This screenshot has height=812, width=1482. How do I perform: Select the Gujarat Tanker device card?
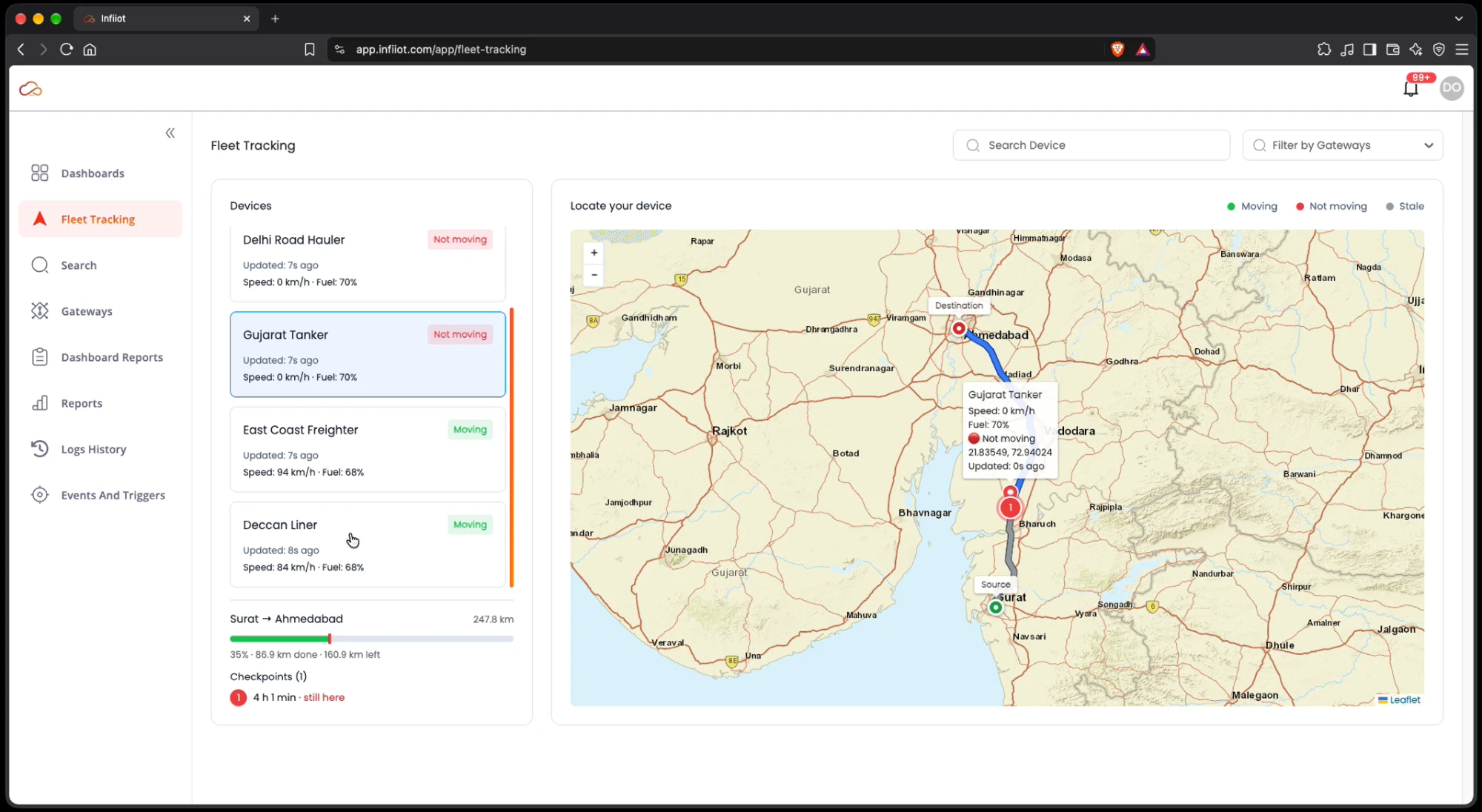point(368,354)
